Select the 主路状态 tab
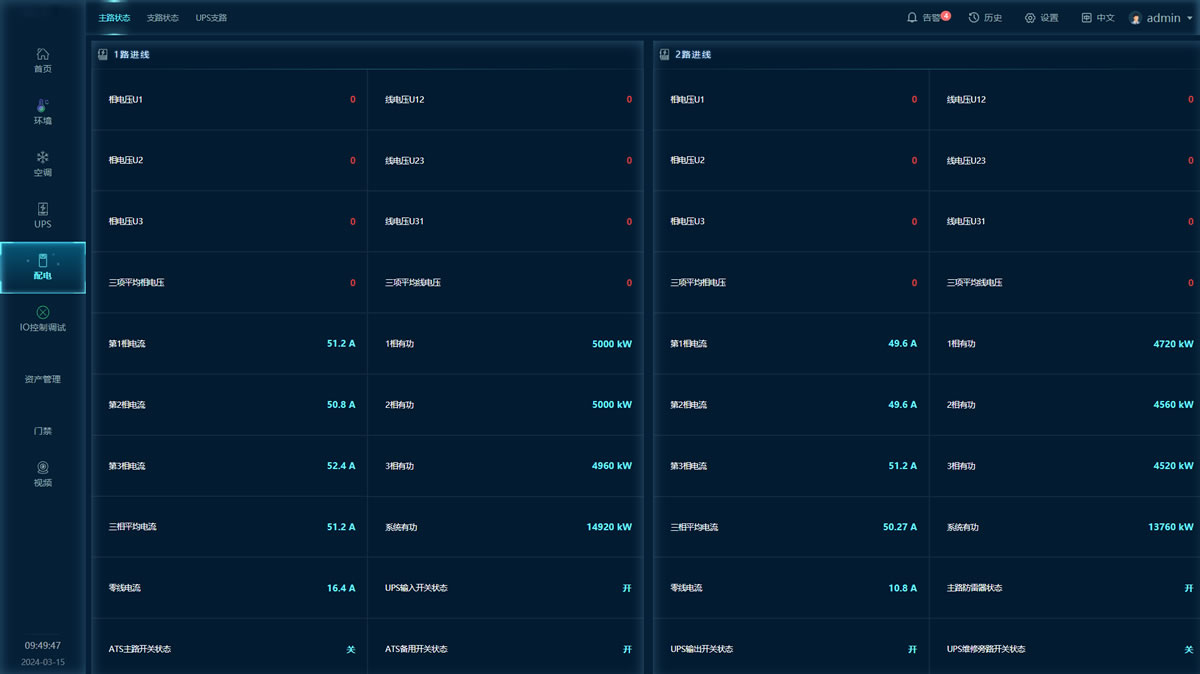 pyautogui.click(x=114, y=18)
